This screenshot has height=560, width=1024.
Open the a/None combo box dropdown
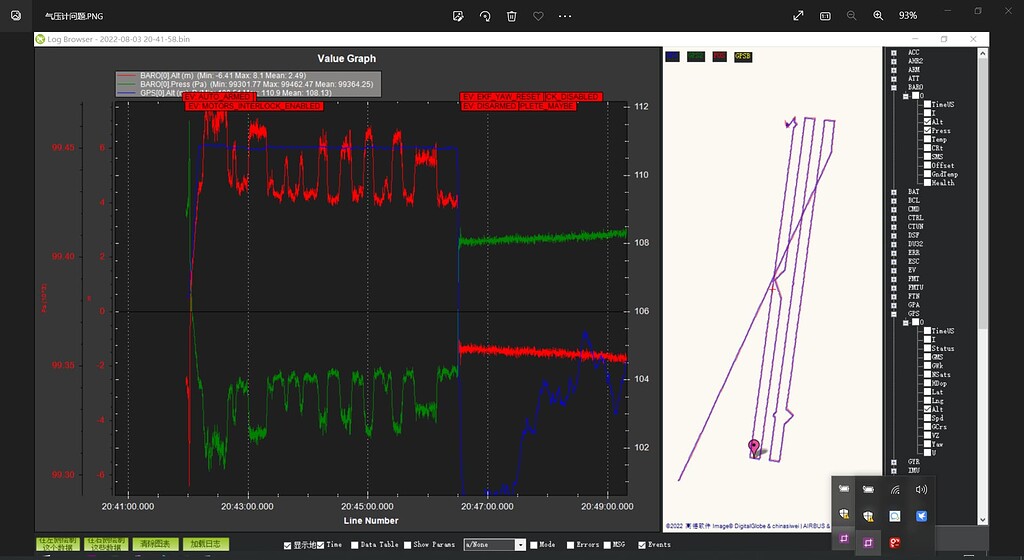520,545
